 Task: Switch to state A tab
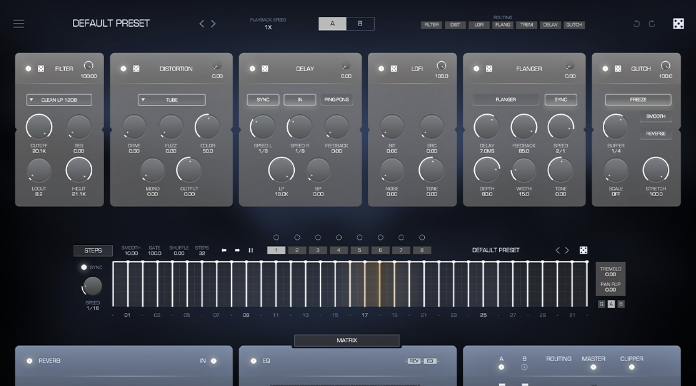pyautogui.click(x=332, y=24)
